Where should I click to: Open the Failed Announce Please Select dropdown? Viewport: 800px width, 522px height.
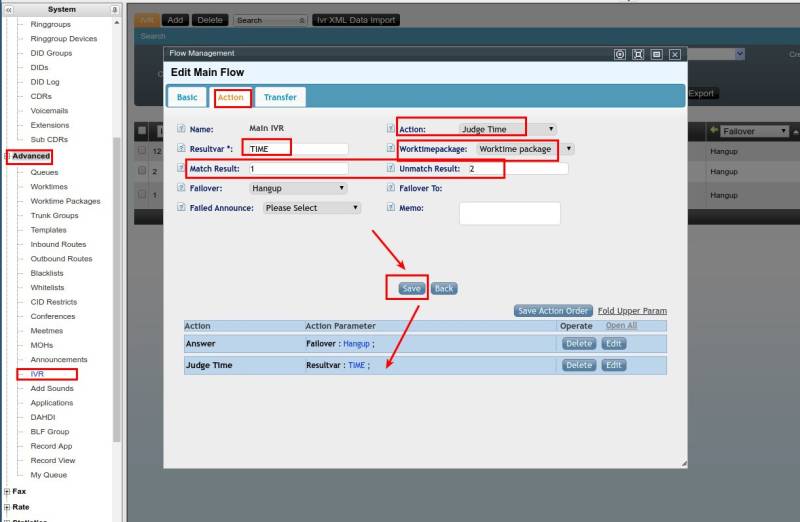click(310, 208)
